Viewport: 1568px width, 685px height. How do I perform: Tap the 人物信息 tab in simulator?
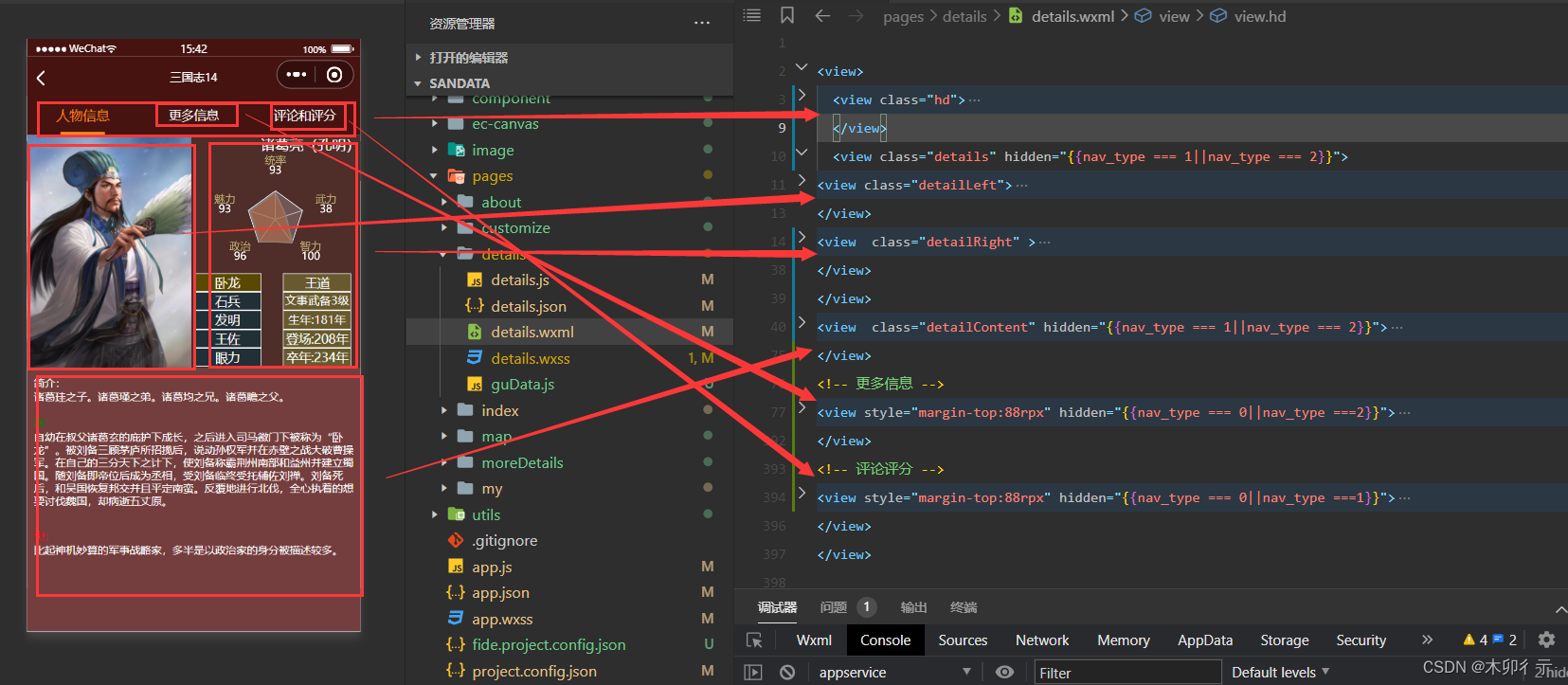pos(82,116)
